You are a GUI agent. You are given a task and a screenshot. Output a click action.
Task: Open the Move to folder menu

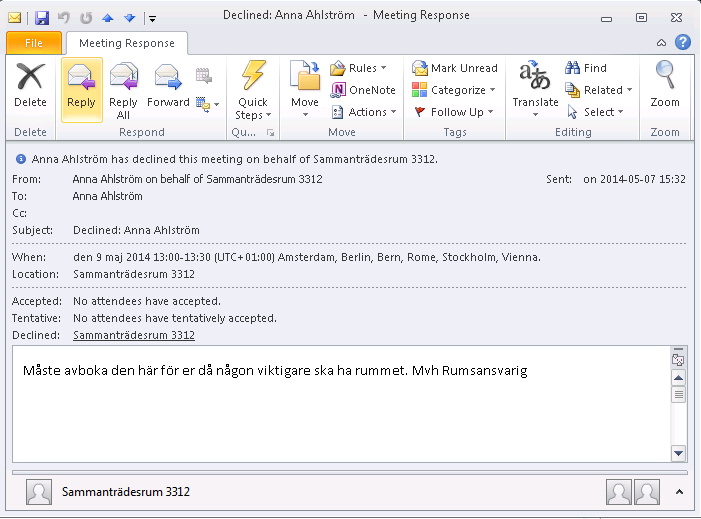point(305,89)
